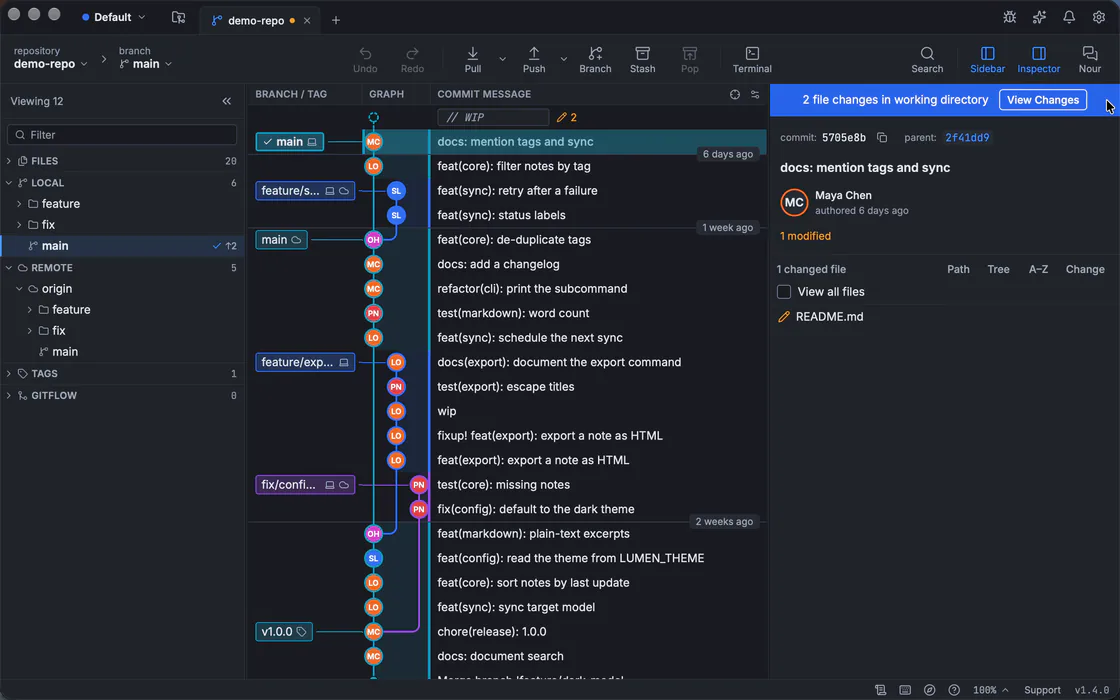Viewport: 1120px width, 700px height.
Task: Open the 100% zoom dropdown
Action: click(991, 690)
